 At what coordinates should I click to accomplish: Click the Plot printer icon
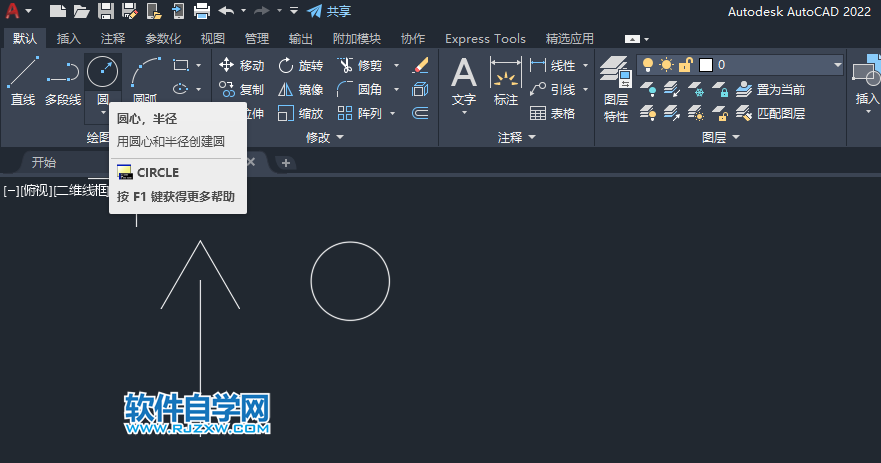[x=202, y=11]
